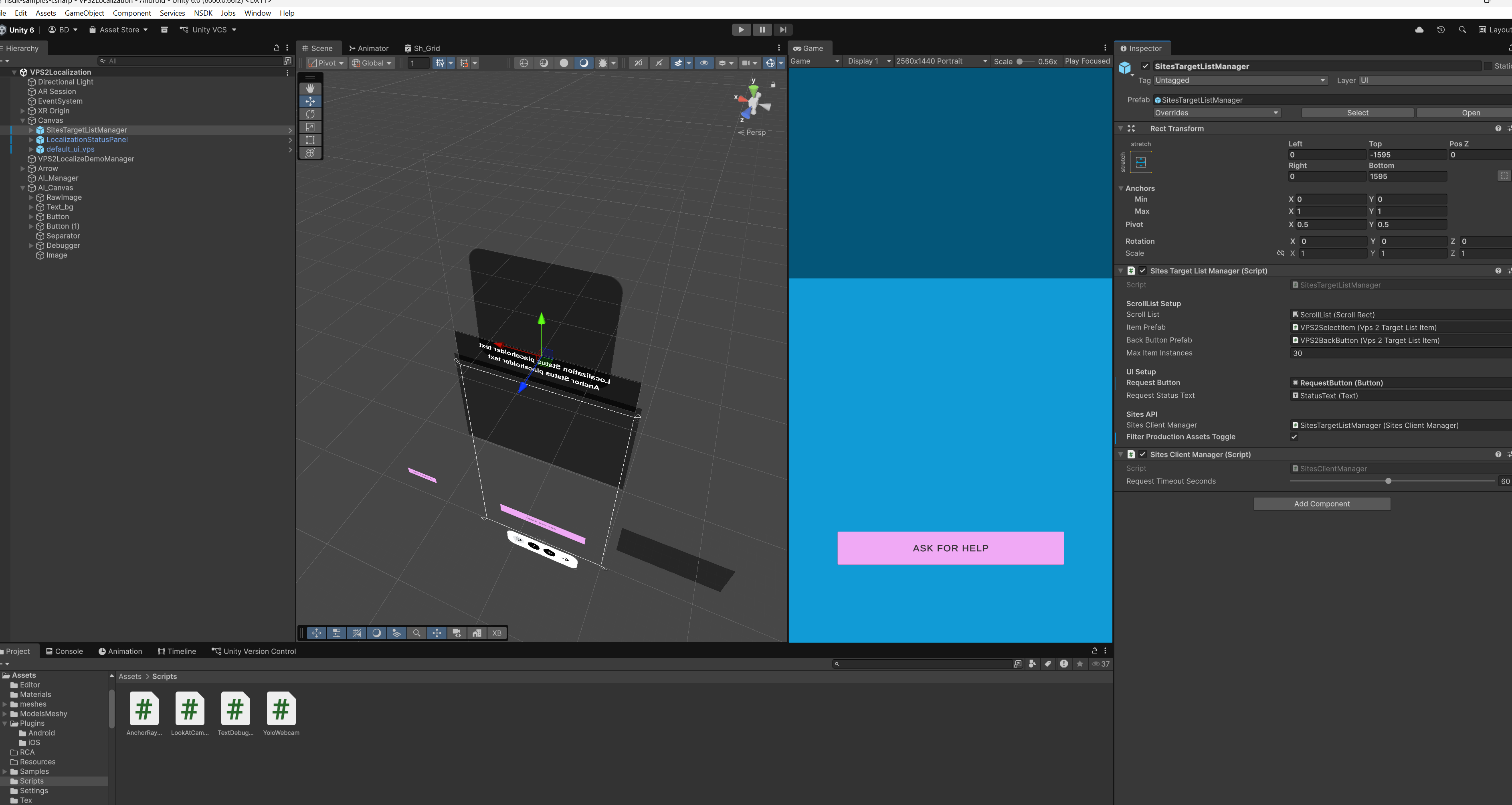
Task: Select the Transform tool
Action: coord(310,153)
